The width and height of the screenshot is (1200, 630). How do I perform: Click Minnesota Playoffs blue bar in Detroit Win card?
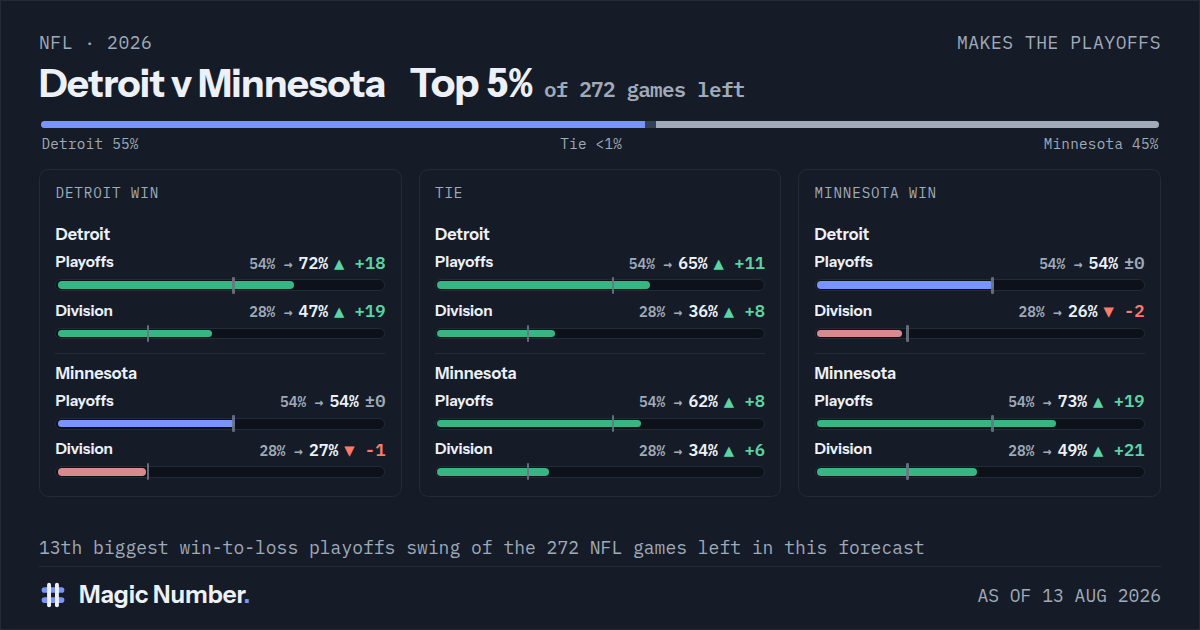145,424
